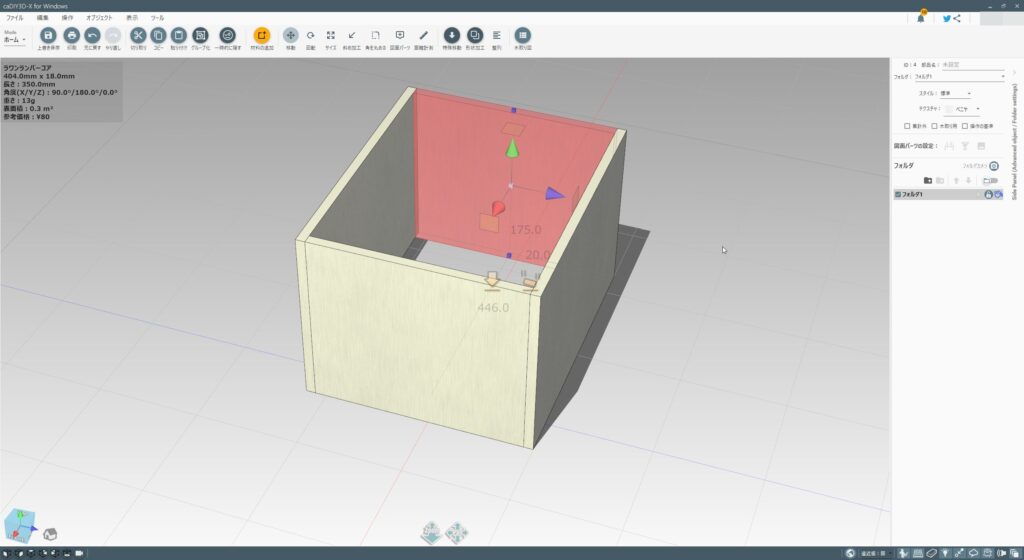Click the add new folder button
This screenshot has width=1024, height=560.
click(x=928, y=180)
